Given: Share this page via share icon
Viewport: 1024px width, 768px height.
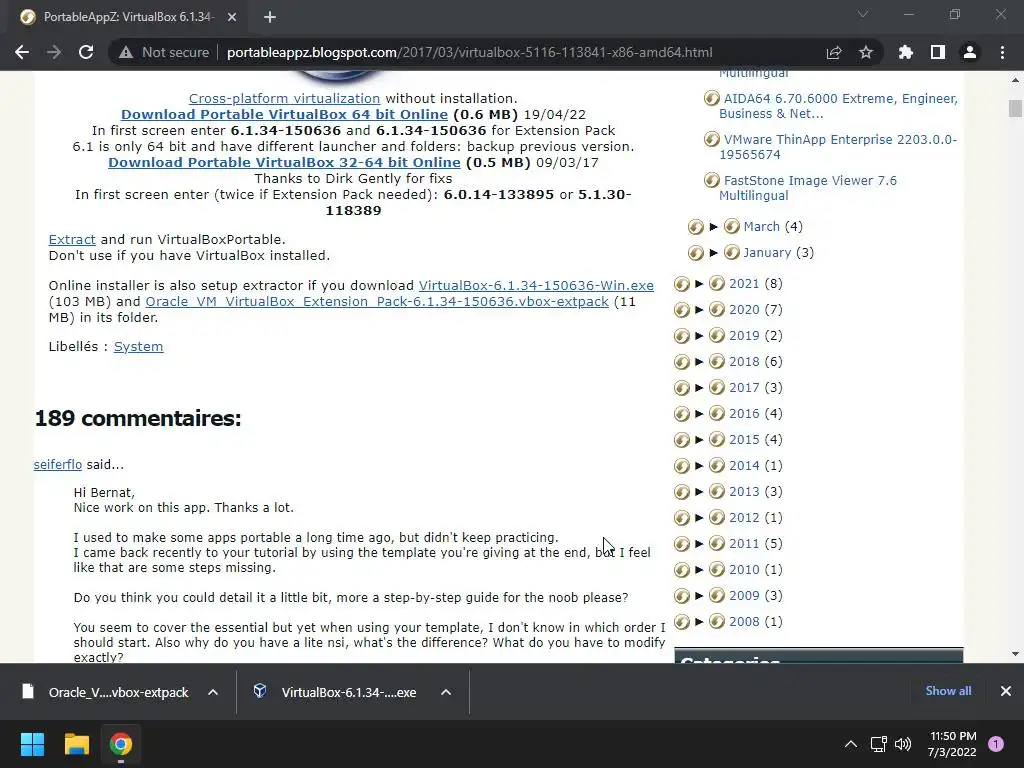Looking at the screenshot, I should click(834, 52).
